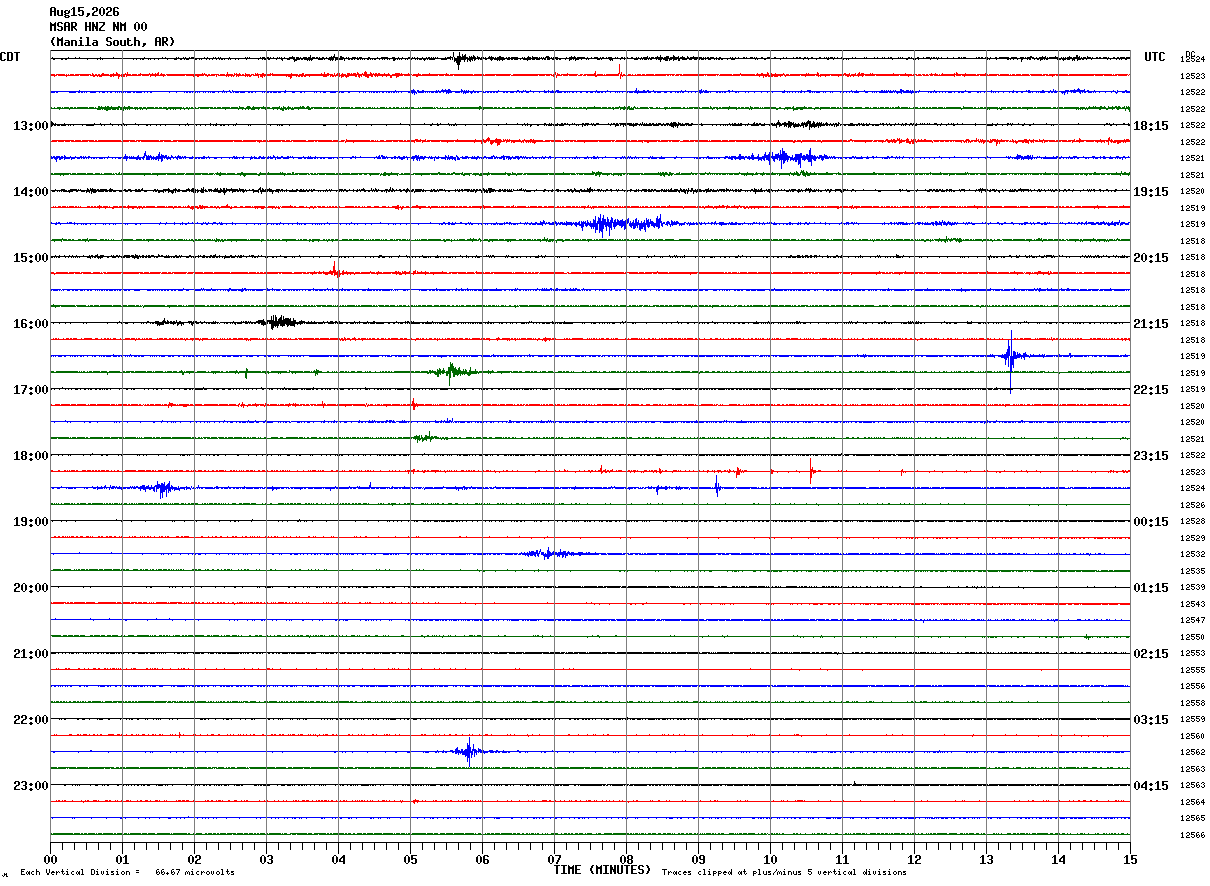
Task: Click the 15 minute tick label
Action: tap(1130, 859)
